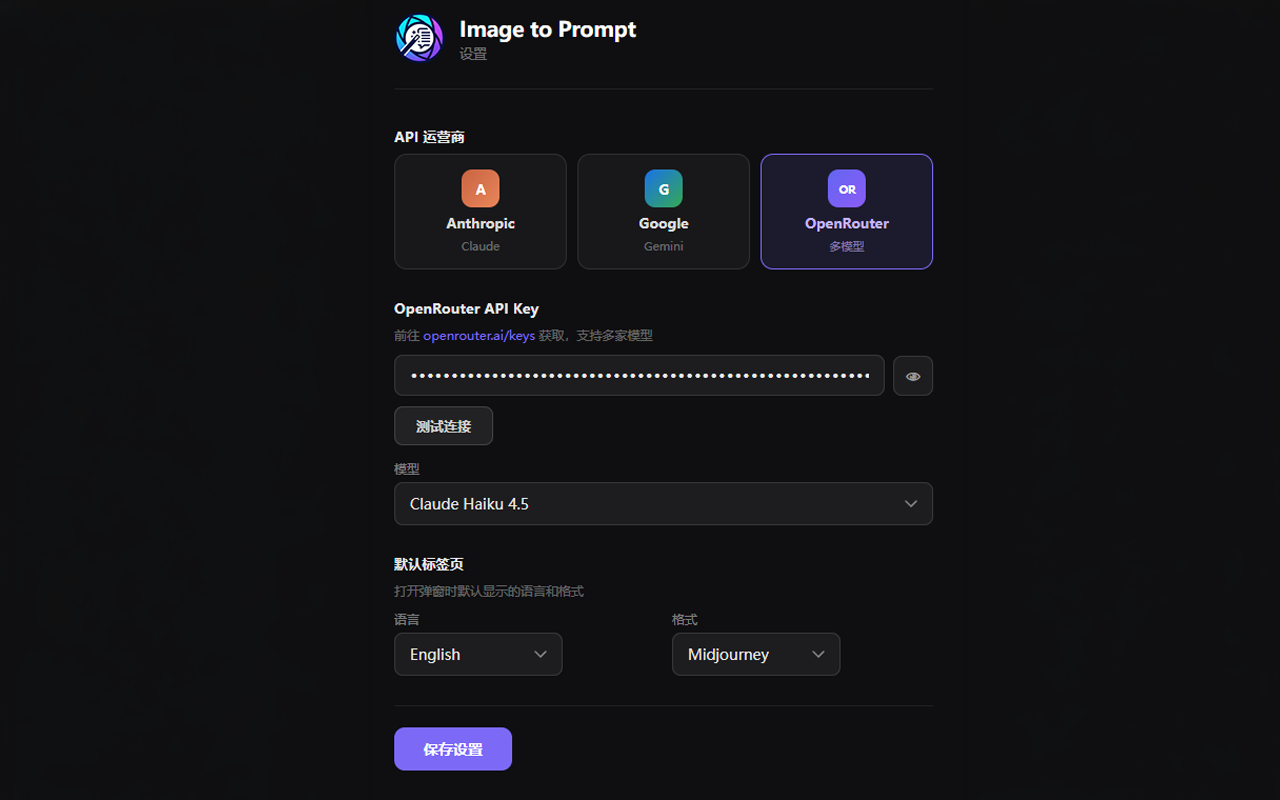Click the model dropdown chevron arrow
1280x800 pixels.
coord(911,504)
